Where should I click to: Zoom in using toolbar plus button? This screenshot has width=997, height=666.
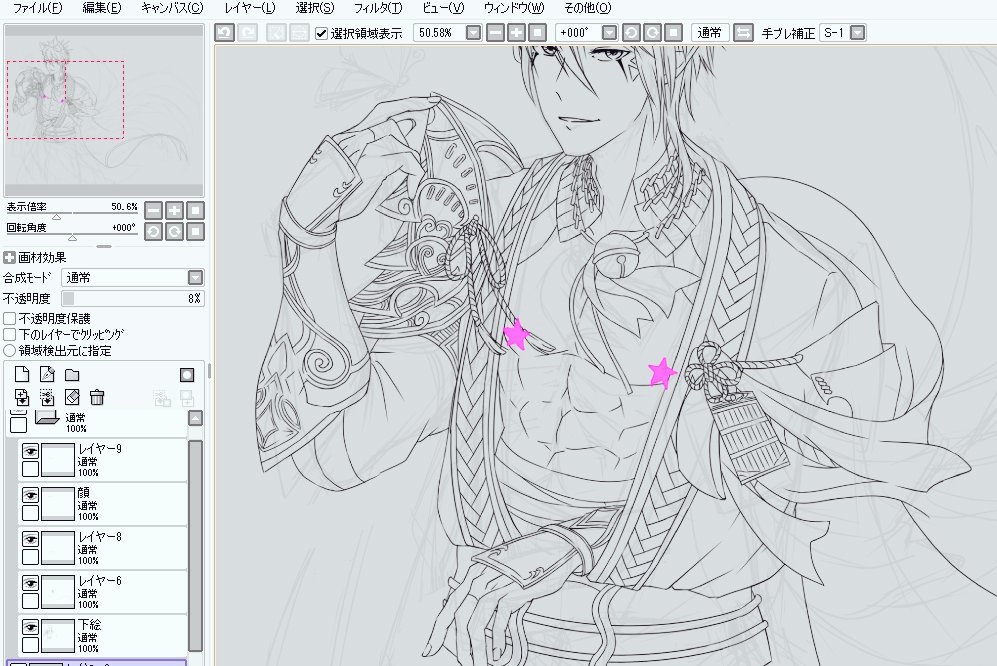(x=516, y=32)
